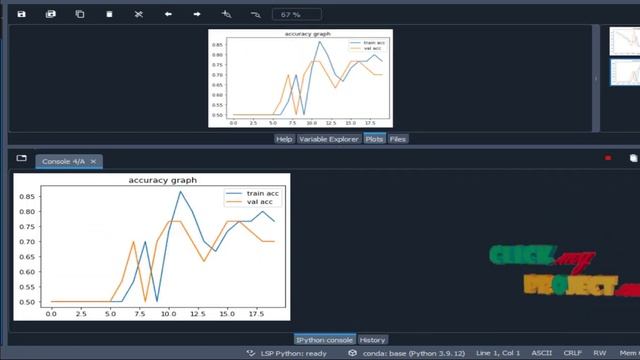Stop the running kernel with red button
Screen dimensions: 640x360
click(608, 158)
